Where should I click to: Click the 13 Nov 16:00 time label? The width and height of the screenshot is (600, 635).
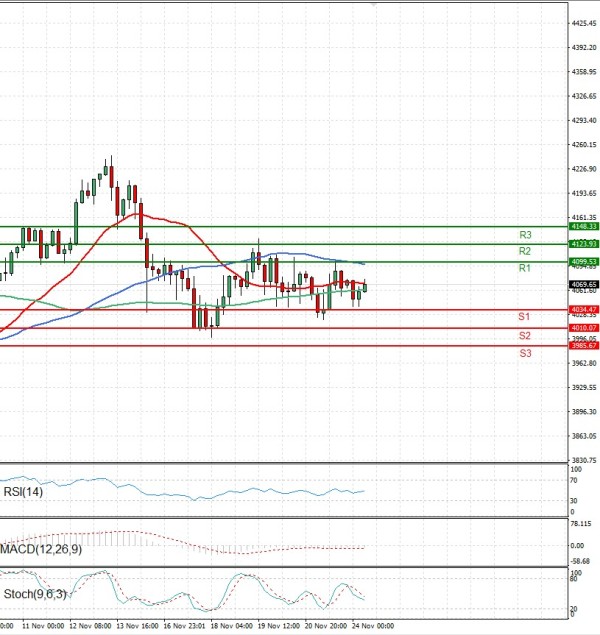(x=137, y=625)
